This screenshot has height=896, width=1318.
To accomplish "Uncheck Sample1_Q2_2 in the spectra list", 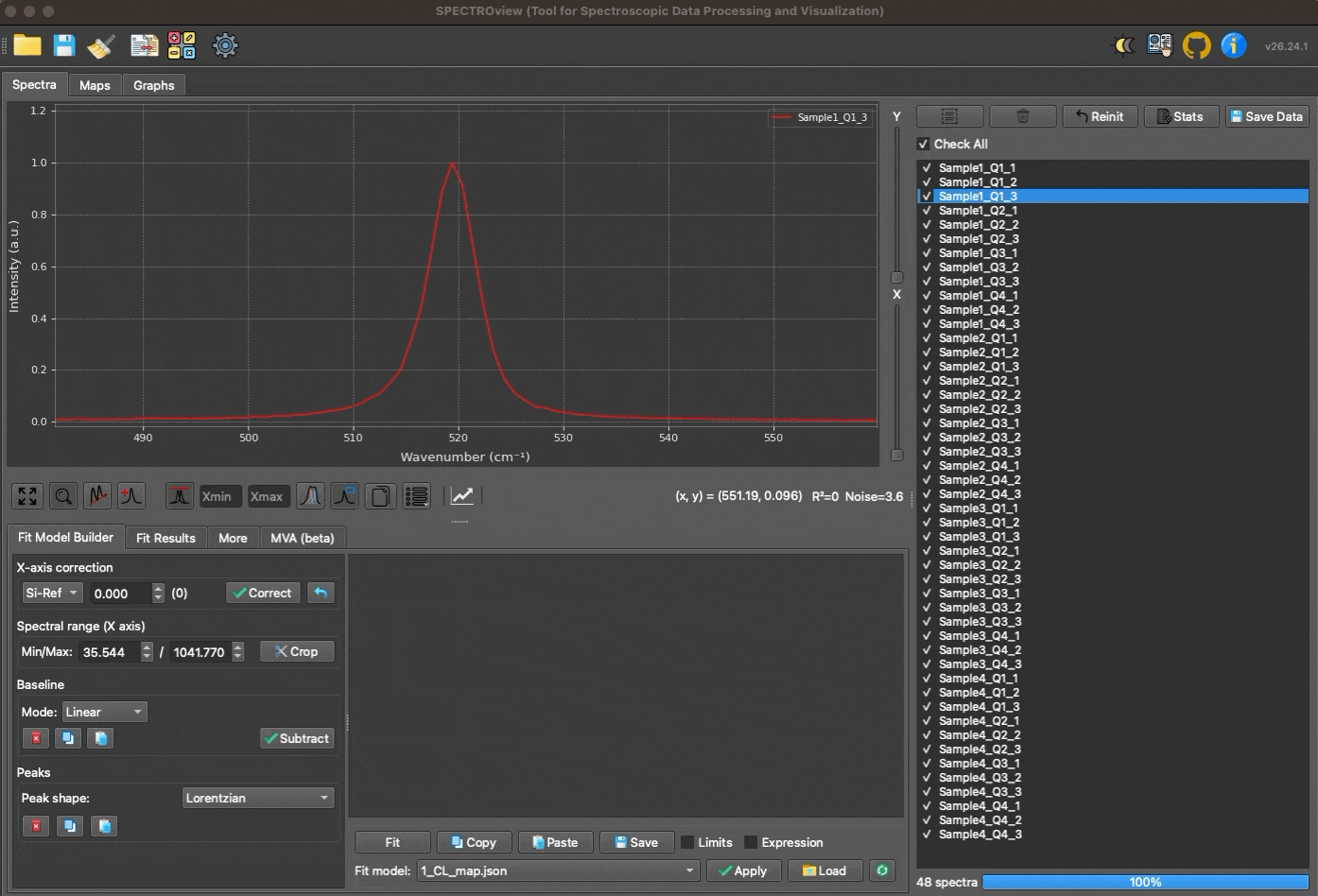I will coord(927,225).
